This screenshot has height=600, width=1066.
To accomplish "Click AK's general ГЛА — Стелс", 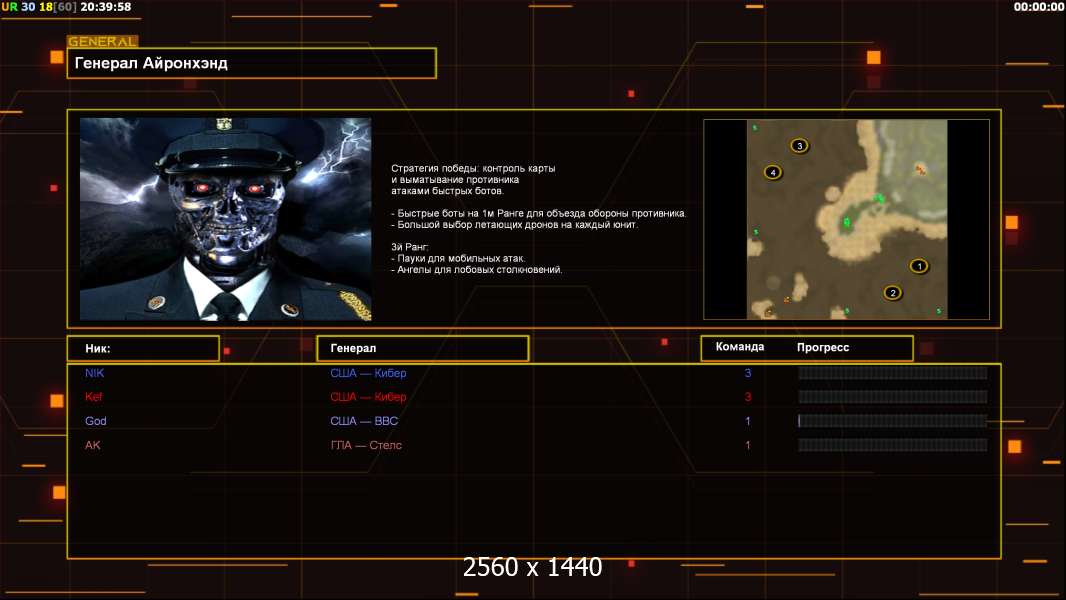I will (366, 445).
